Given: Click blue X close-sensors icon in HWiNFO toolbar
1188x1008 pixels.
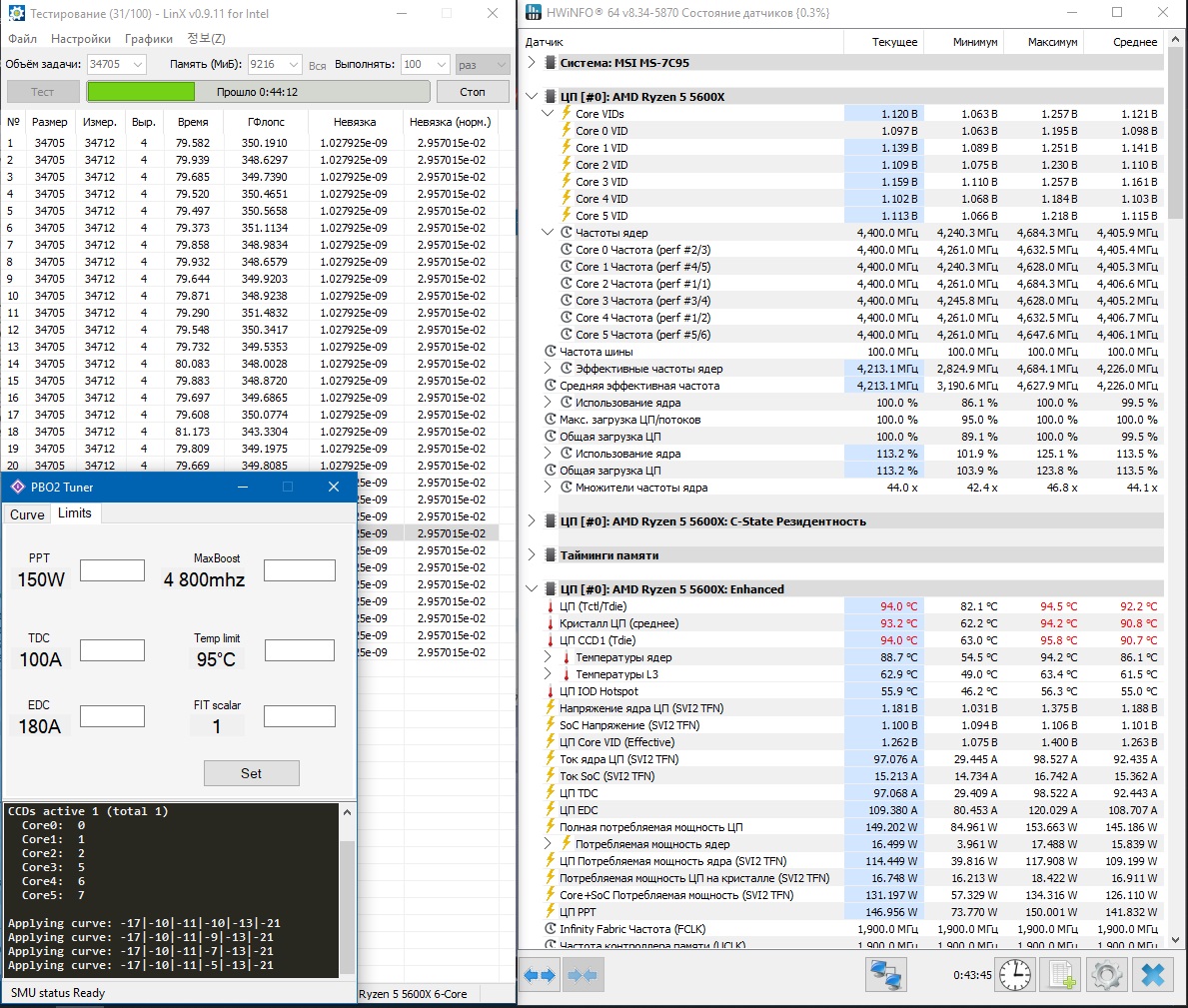Looking at the screenshot, I should 1153,975.
